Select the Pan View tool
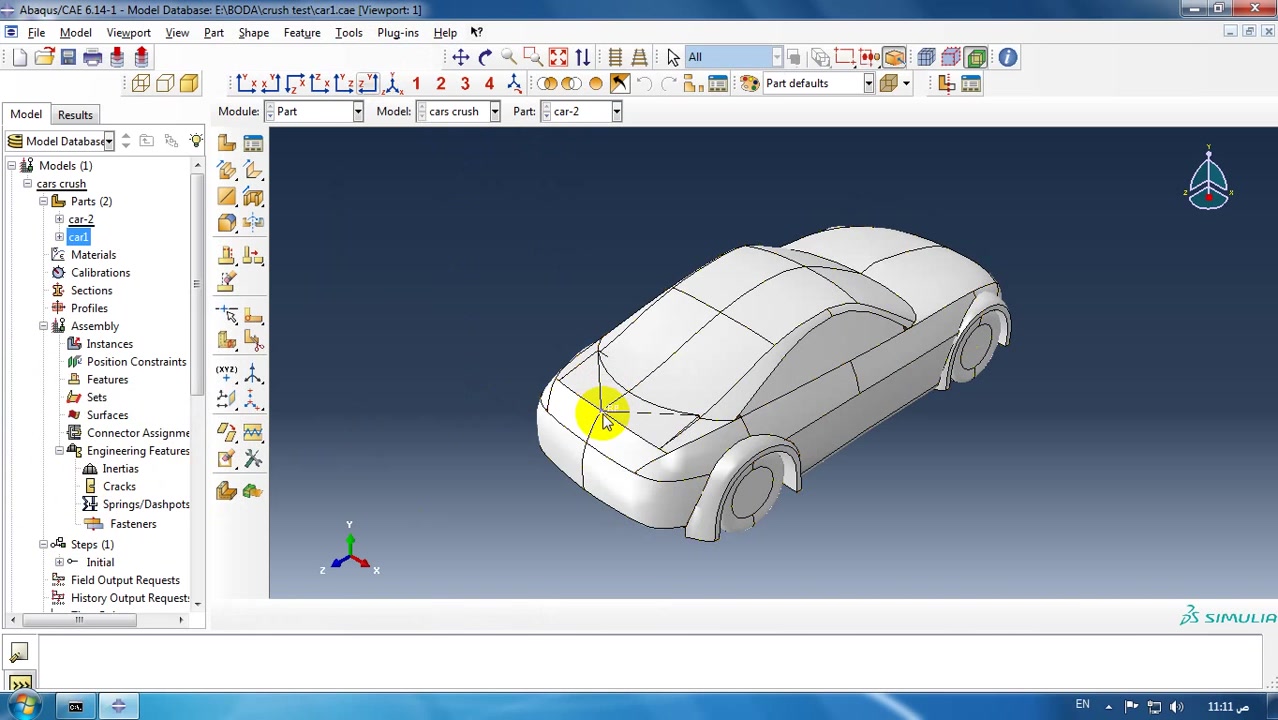1278x720 pixels. (x=460, y=57)
